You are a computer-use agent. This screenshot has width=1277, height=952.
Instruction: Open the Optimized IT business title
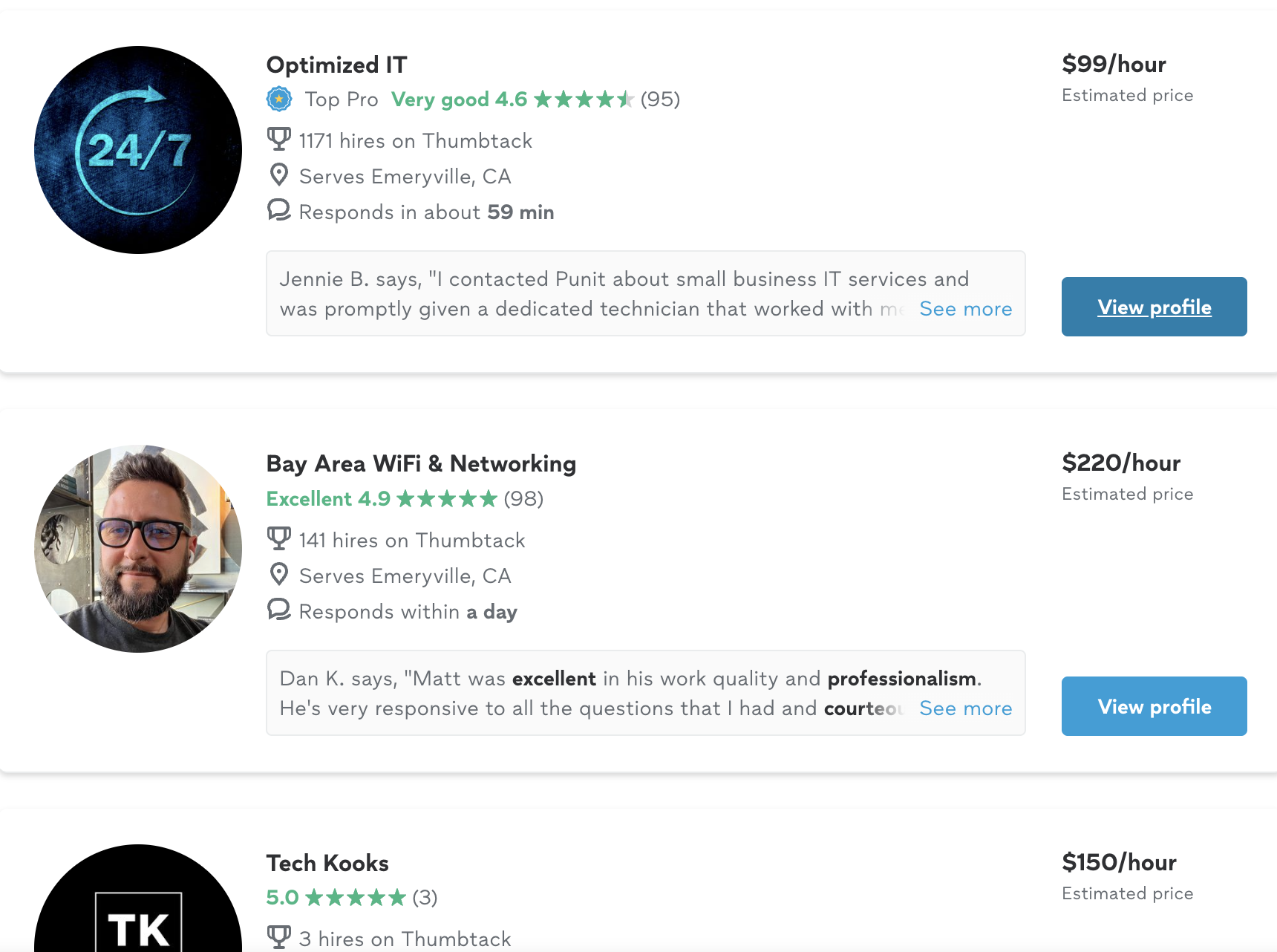pyautogui.click(x=336, y=65)
